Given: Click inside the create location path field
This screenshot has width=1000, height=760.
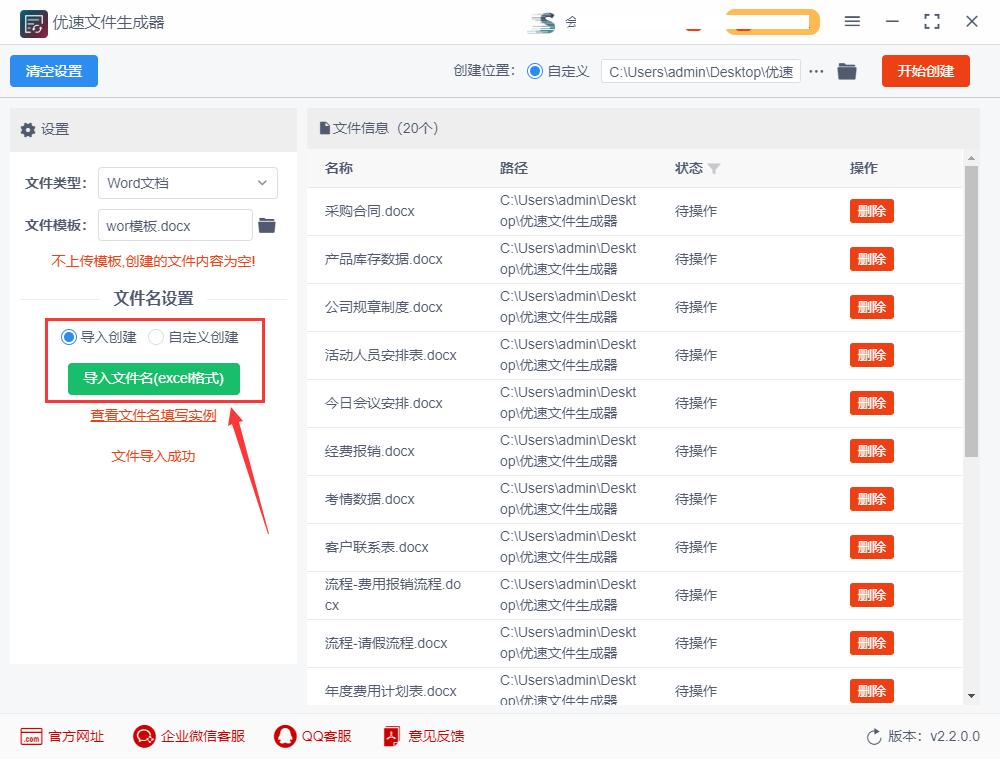Looking at the screenshot, I should [700, 71].
